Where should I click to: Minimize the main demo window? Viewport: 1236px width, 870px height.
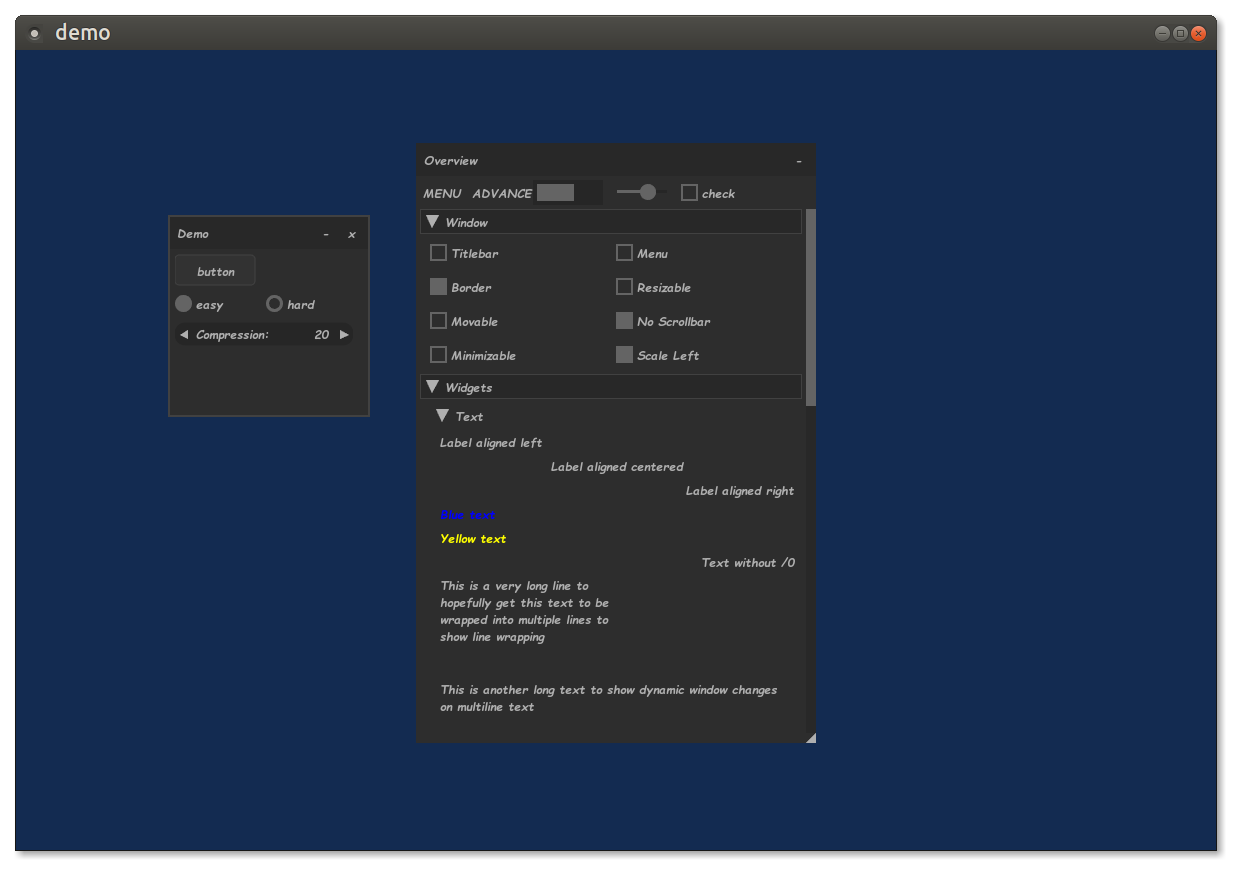1162,33
